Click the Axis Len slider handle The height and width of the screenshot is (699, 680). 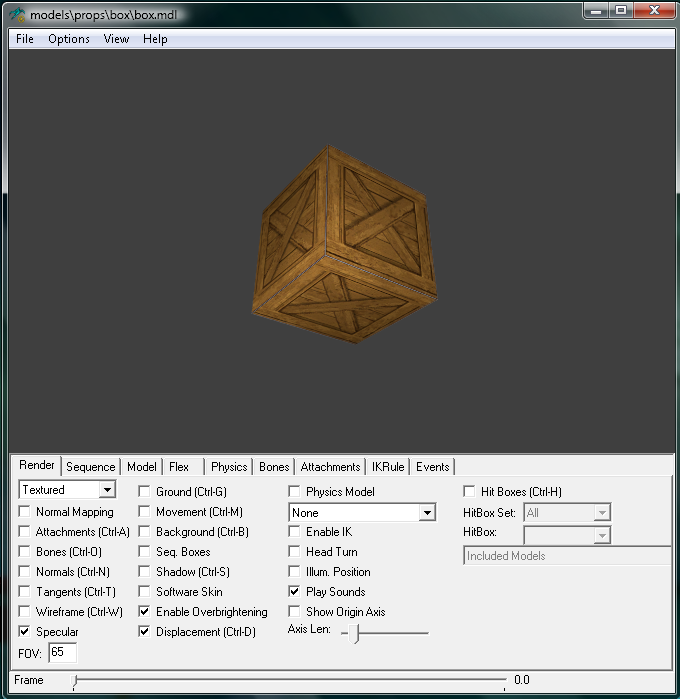pos(355,632)
